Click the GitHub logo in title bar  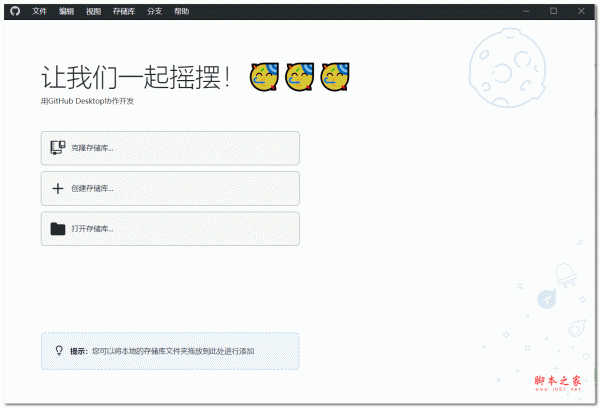point(14,11)
